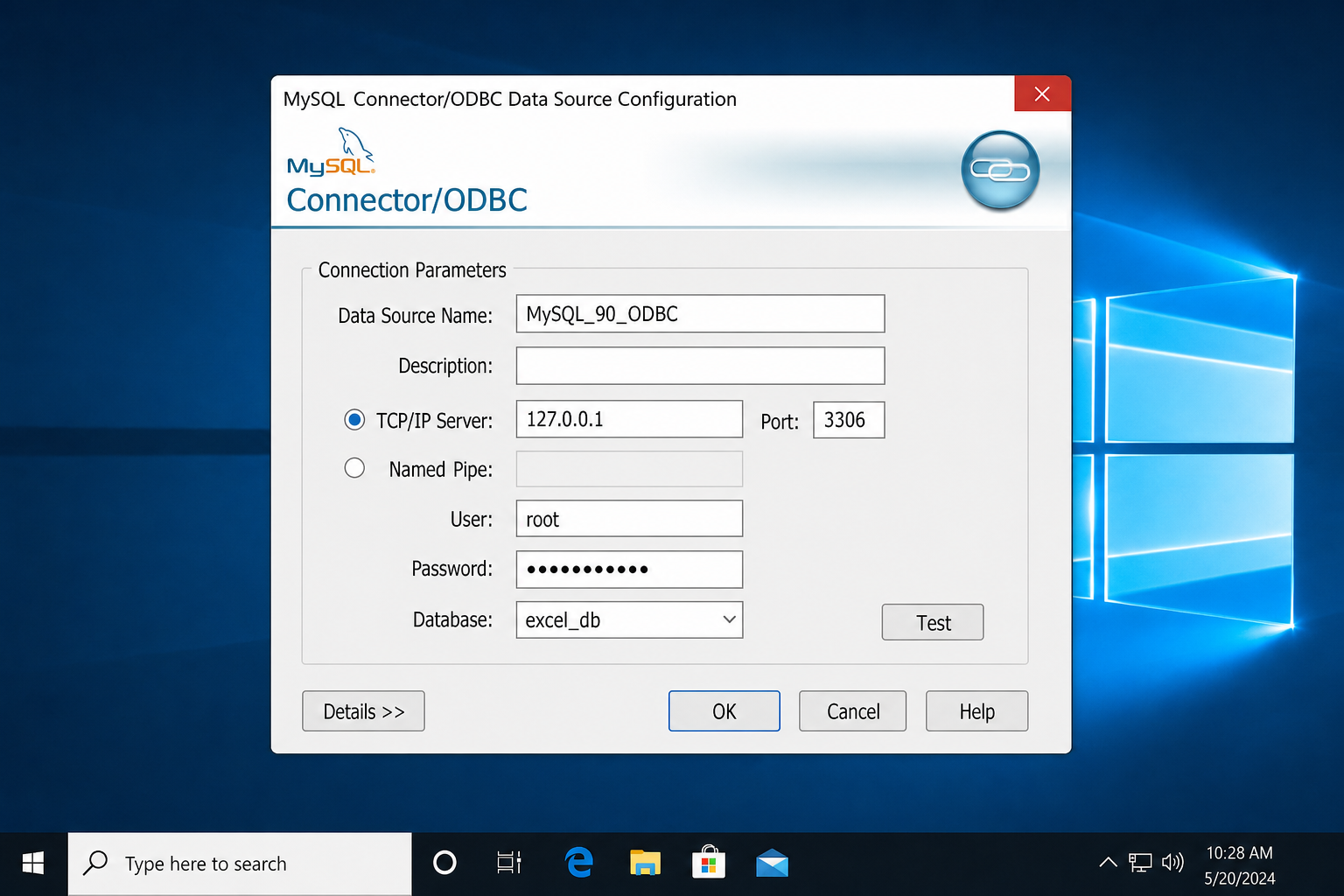Click the dialog title bar text

pos(510,99)
